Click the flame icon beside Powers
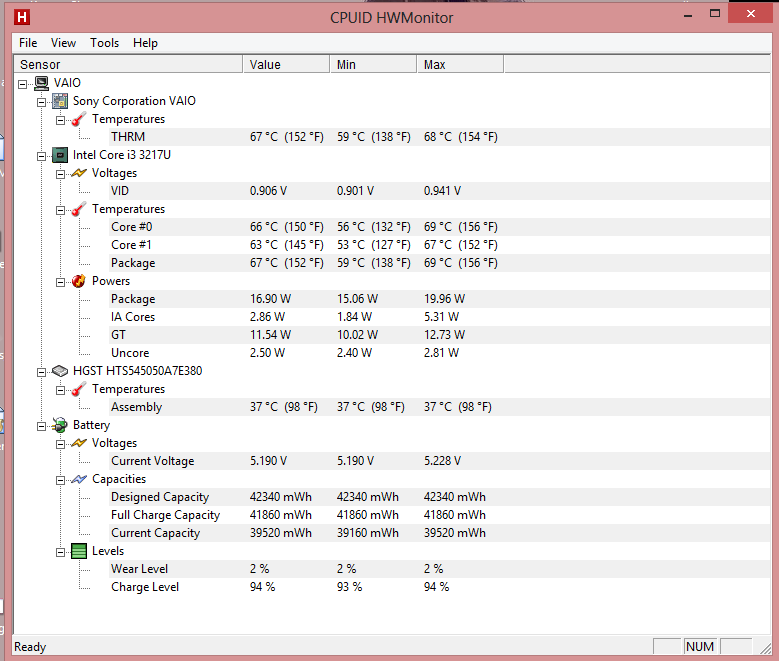Image resolution: width=782 pixels, height=661 pixels. [x=79, y=281]
